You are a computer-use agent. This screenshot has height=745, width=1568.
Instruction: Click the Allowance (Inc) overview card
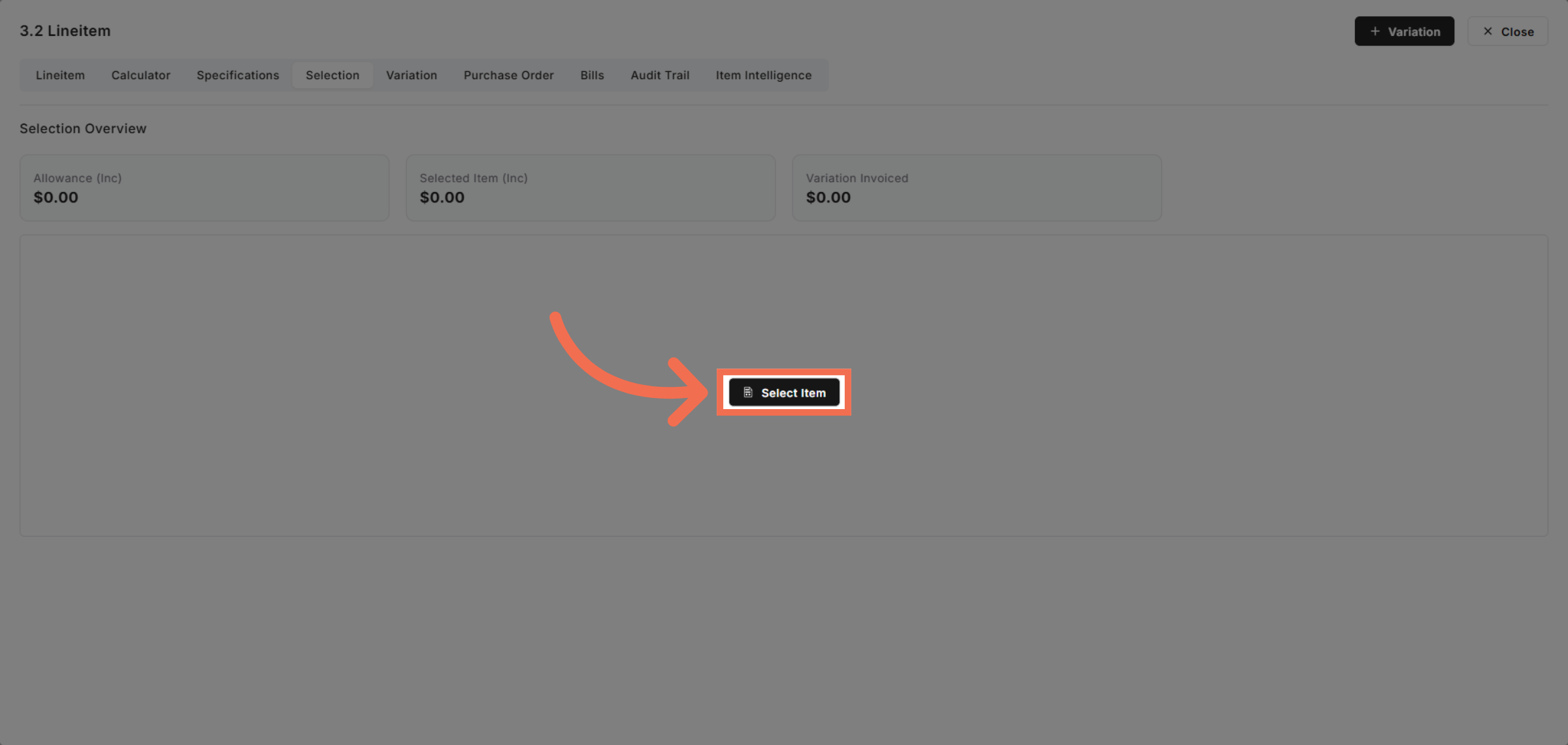[x=204, y=188]
